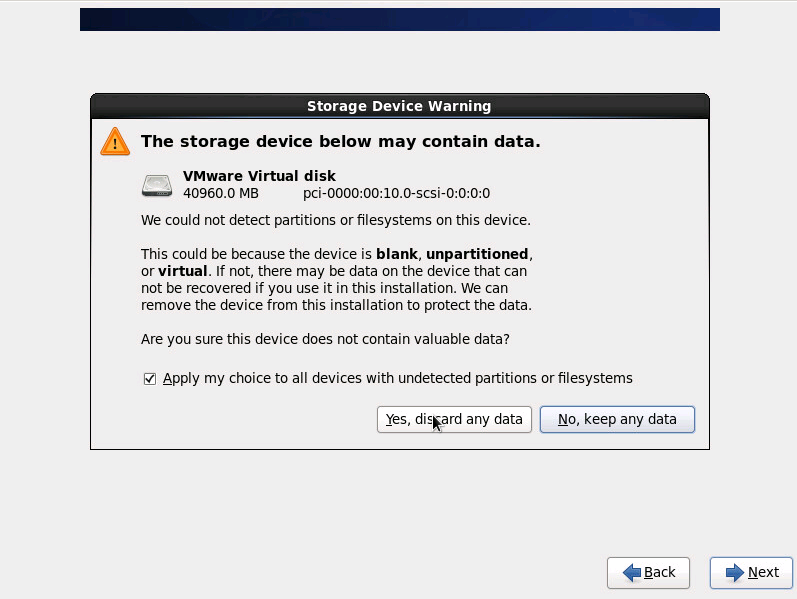Click the dark blue installer banner
797x599 pixels.
(399, 19)
